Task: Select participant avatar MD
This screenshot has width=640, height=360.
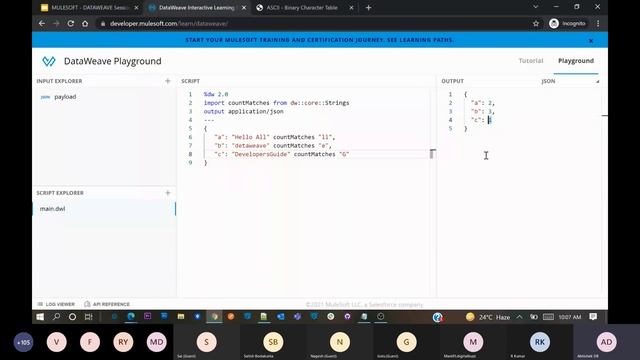Action: point(156,342)
